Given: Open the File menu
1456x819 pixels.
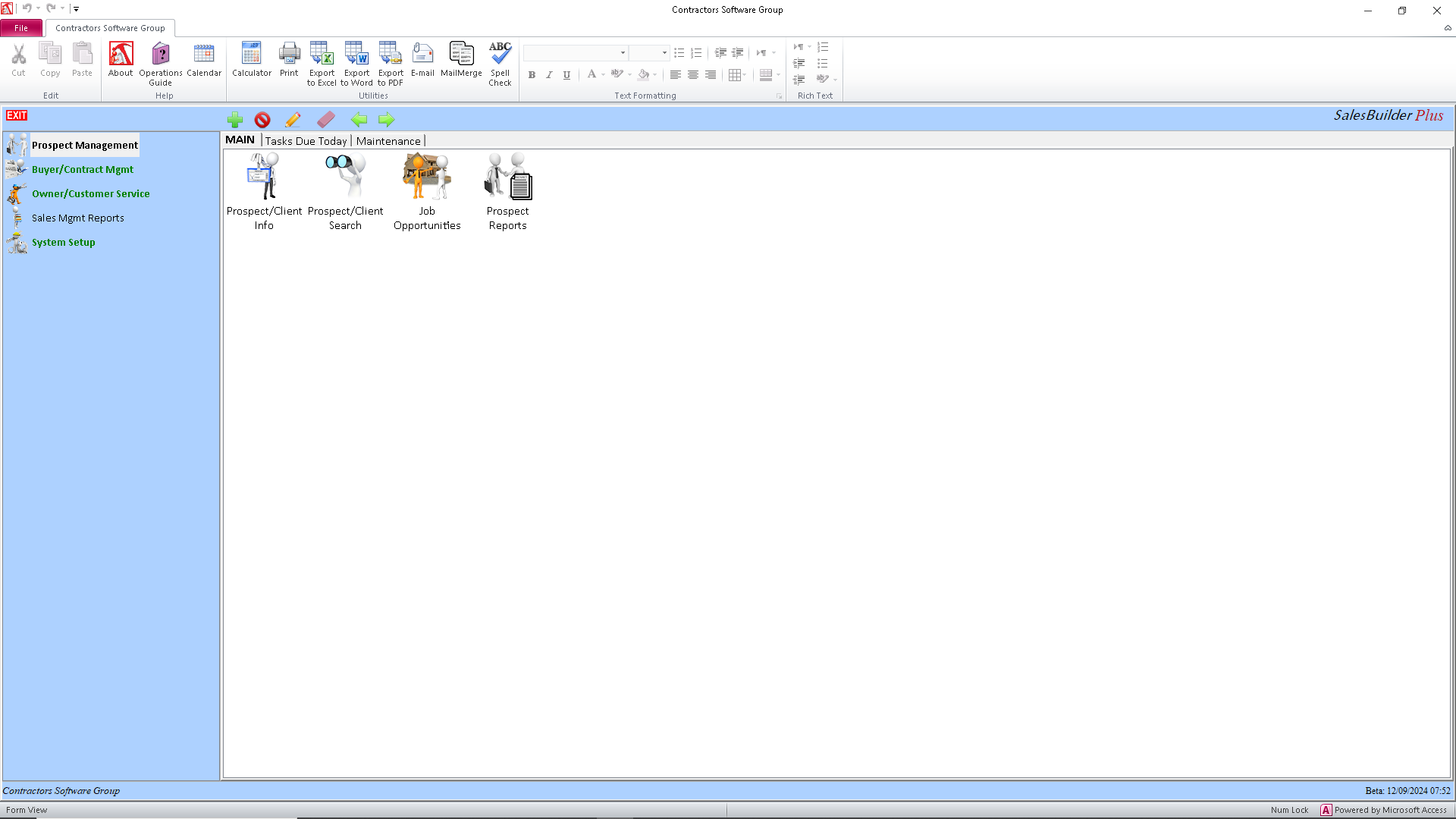Looking at the screenshot, I should 21,27.
